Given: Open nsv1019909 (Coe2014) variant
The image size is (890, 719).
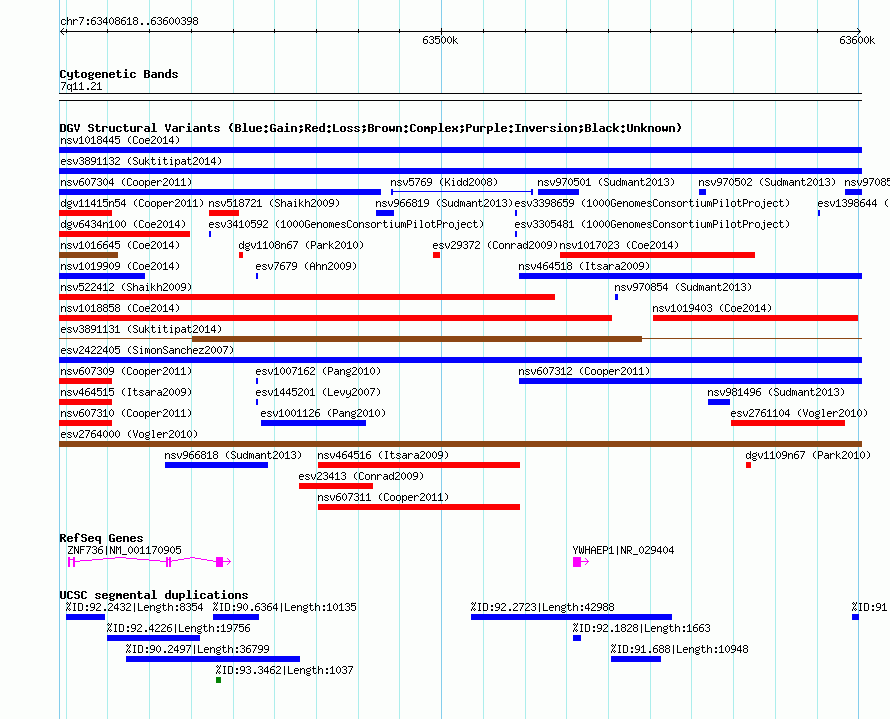Looking at the screenshot, I should [102, 276].
